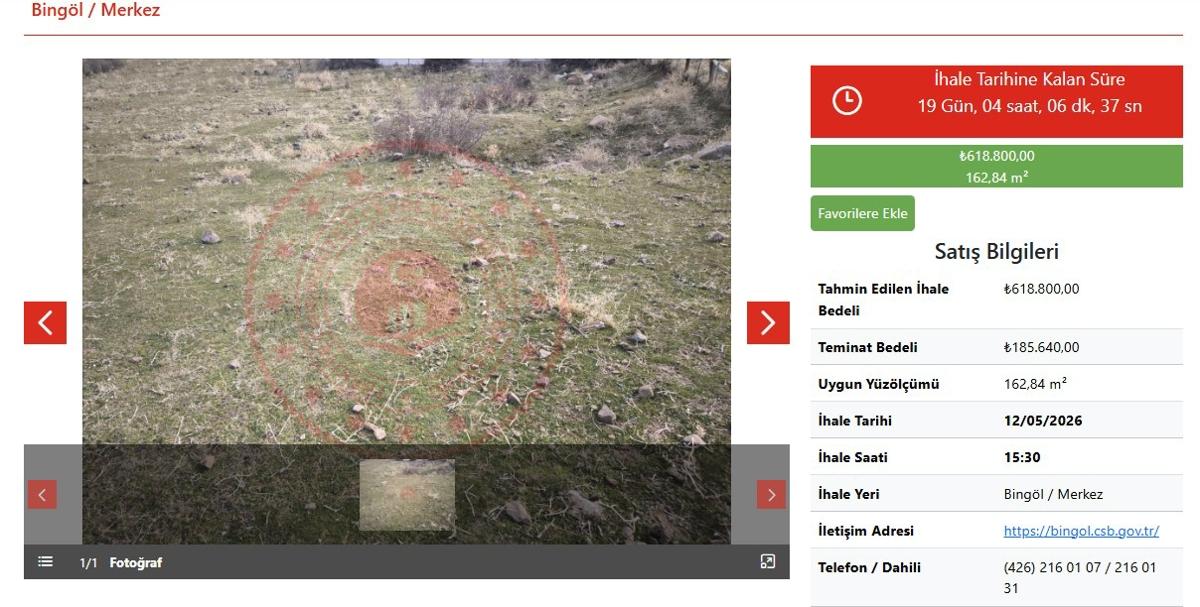Screen dimensions: 1200x607
Task: Click the green price and area banner
Action: (996, 166)
